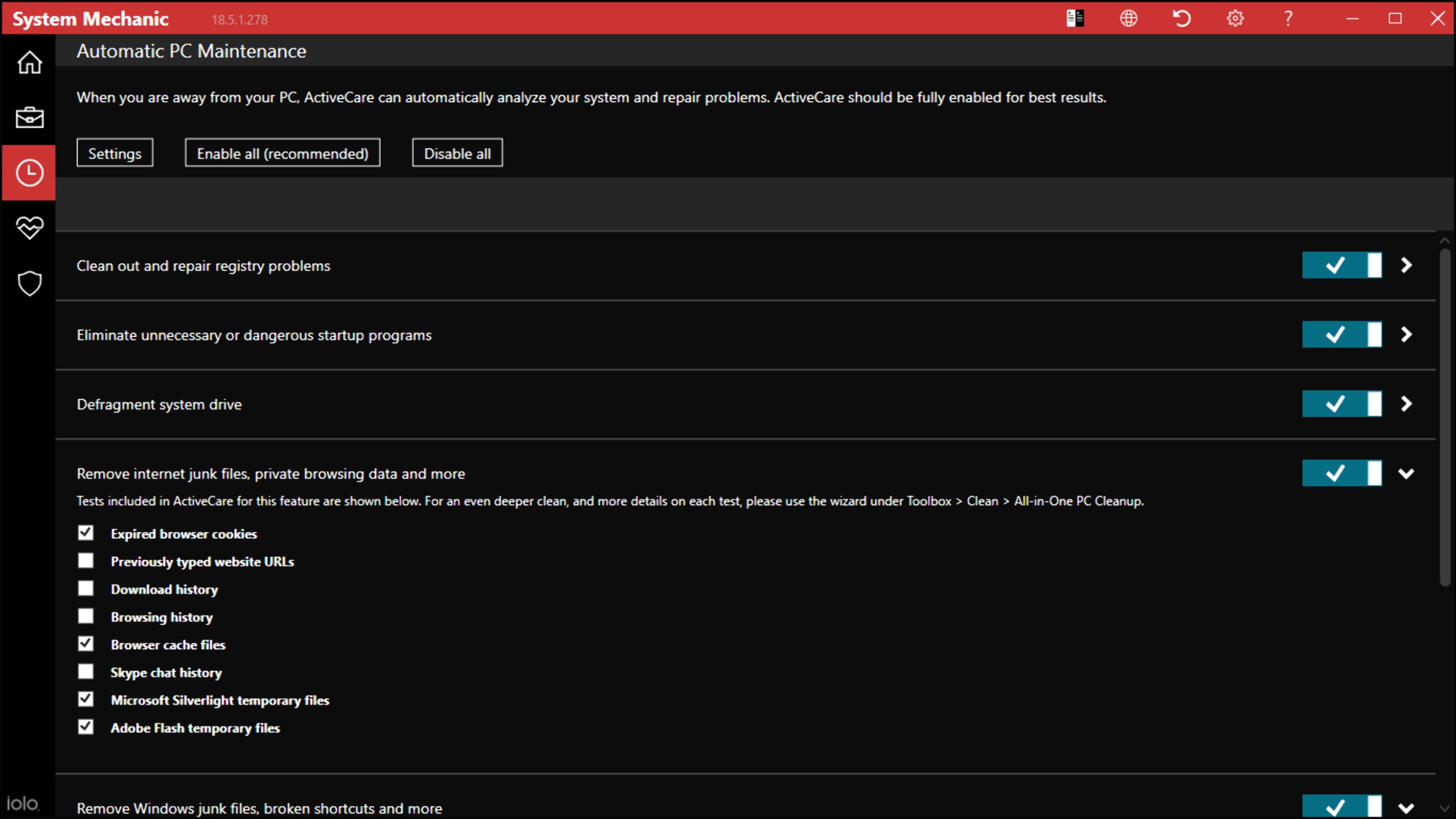
Task: Click 'Remove internet junk files' label
Action: [x=271, y=474]
